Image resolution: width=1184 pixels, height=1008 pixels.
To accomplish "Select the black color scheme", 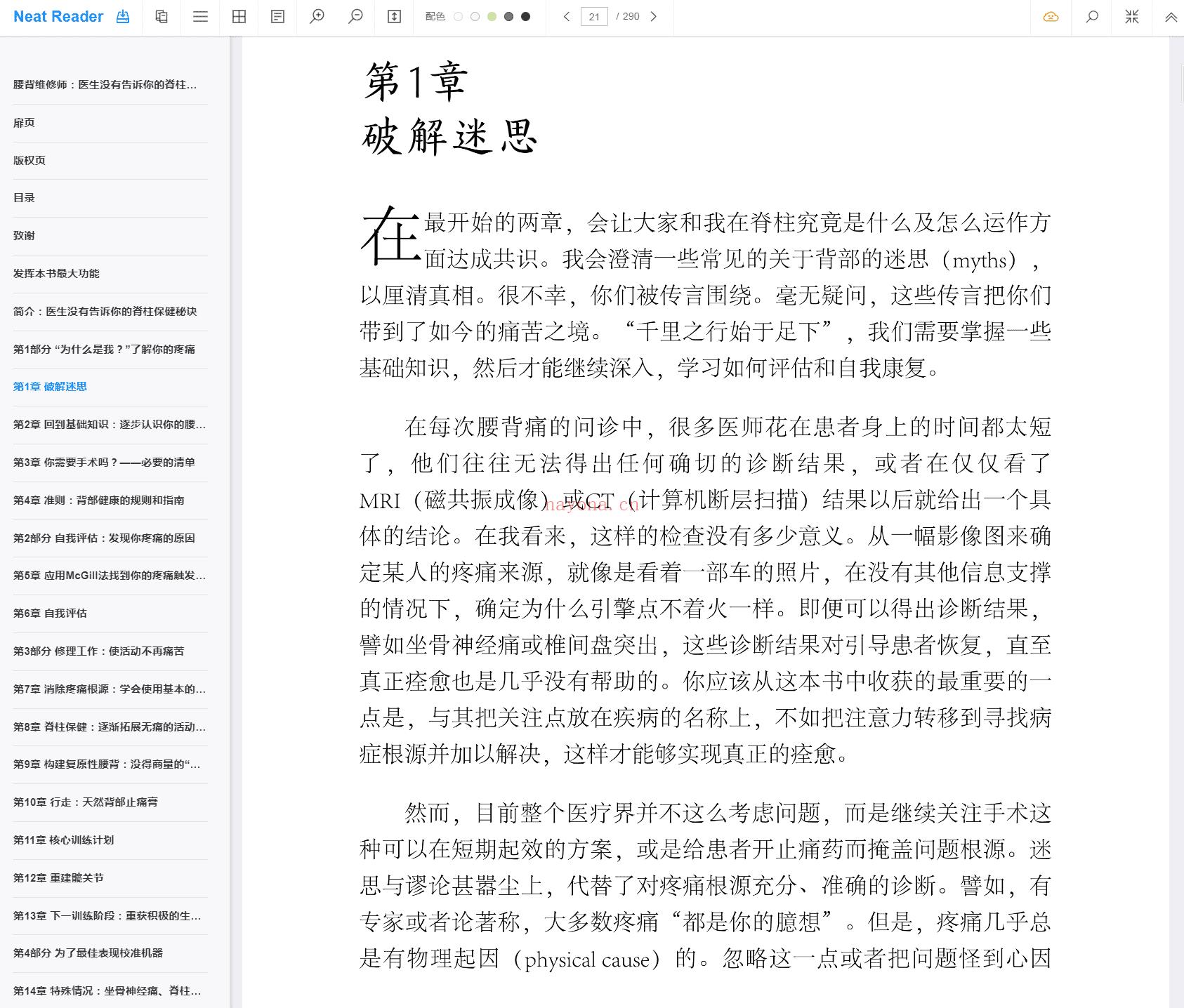I will click(x=525, y=17).
